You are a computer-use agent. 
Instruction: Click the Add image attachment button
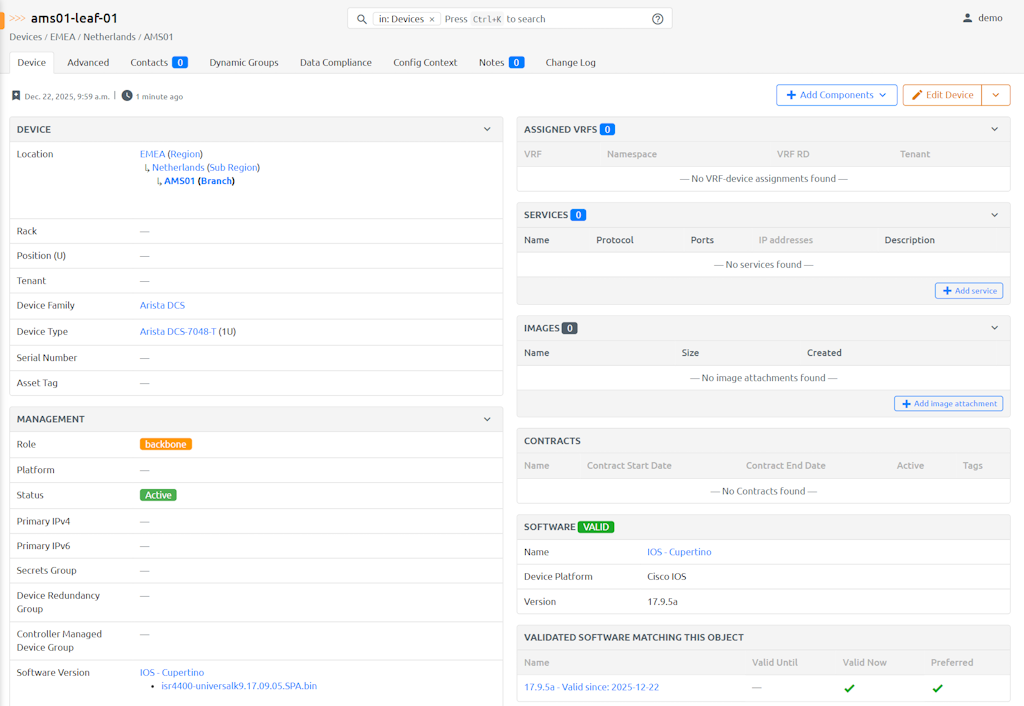[x=948, y=404]
